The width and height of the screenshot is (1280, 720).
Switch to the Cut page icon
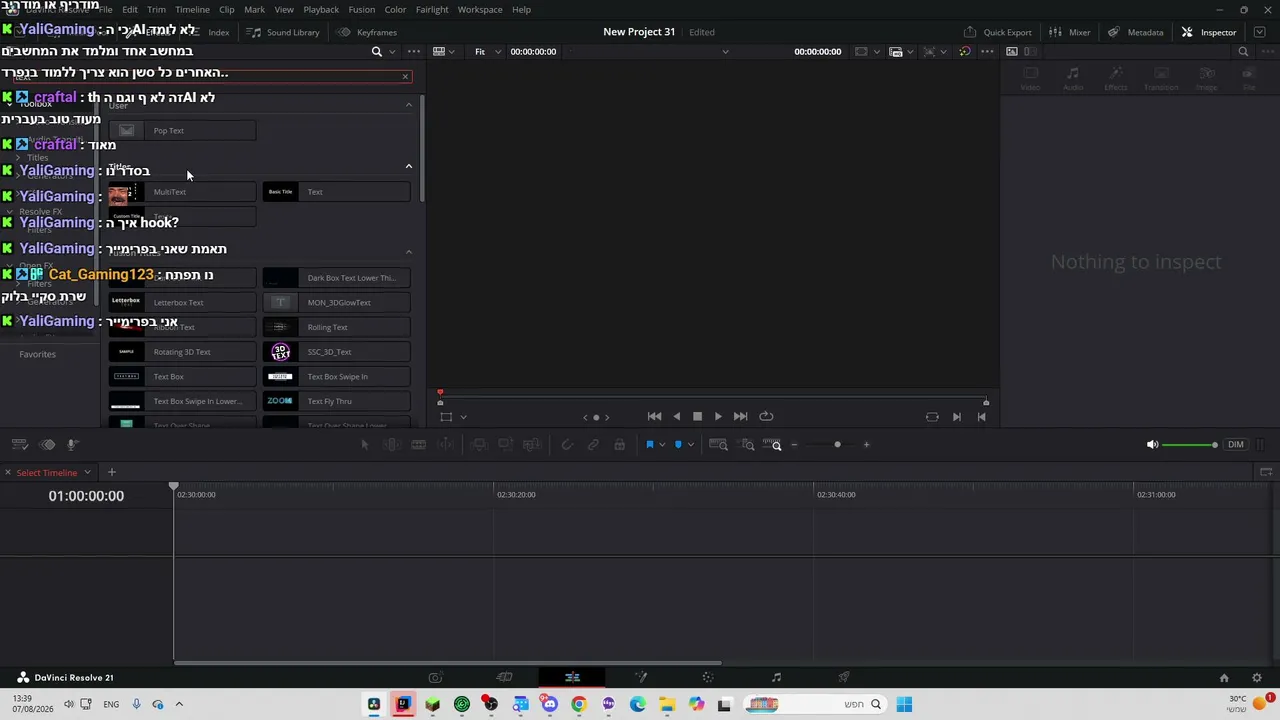pyautogui.click(x=504, y=677)
